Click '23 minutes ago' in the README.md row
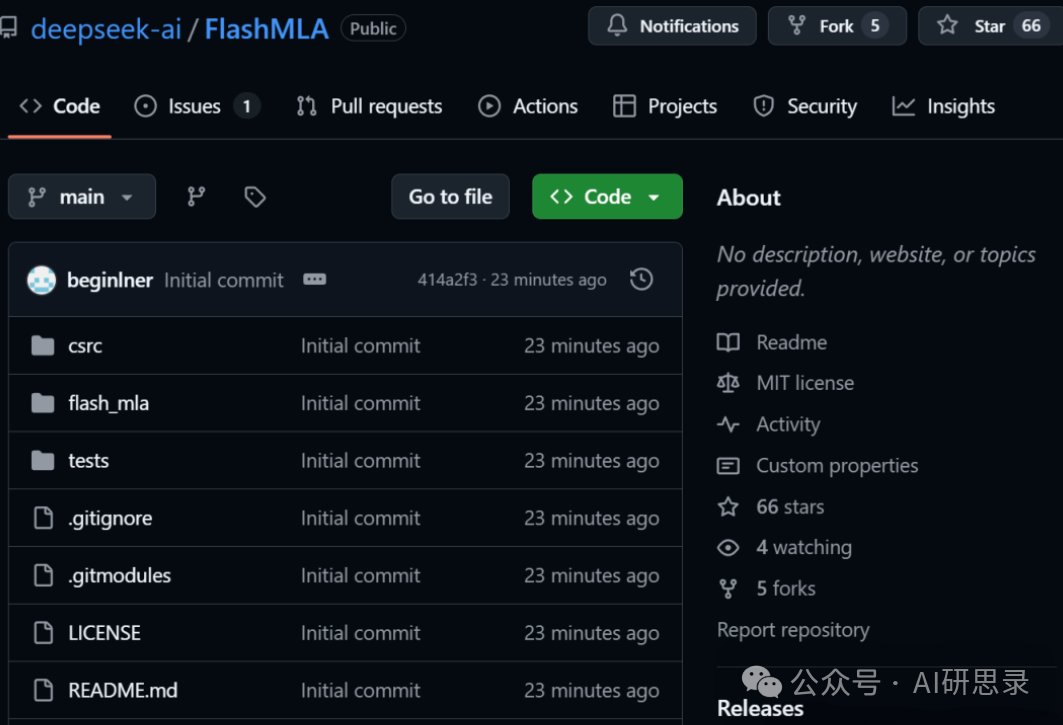This screenshot has width=1063, height=725. (x=592, y=690)
